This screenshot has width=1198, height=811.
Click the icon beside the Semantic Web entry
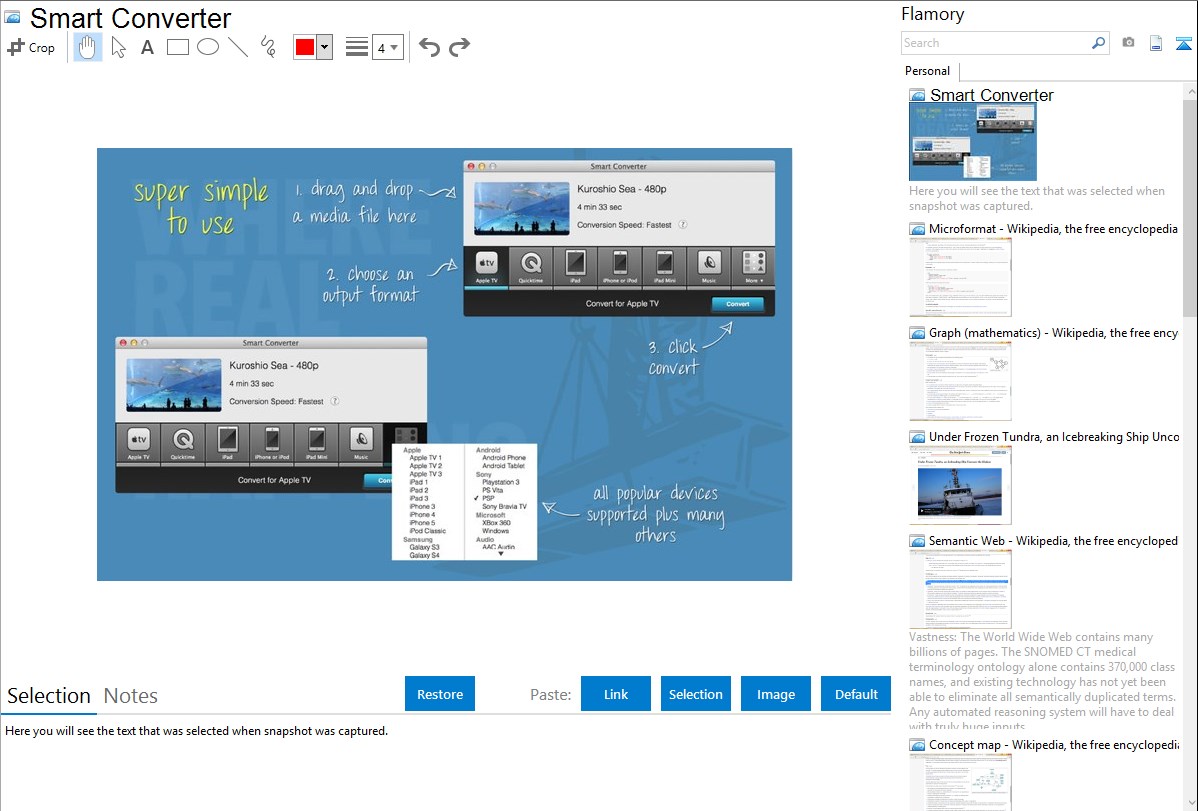[917, 541]
